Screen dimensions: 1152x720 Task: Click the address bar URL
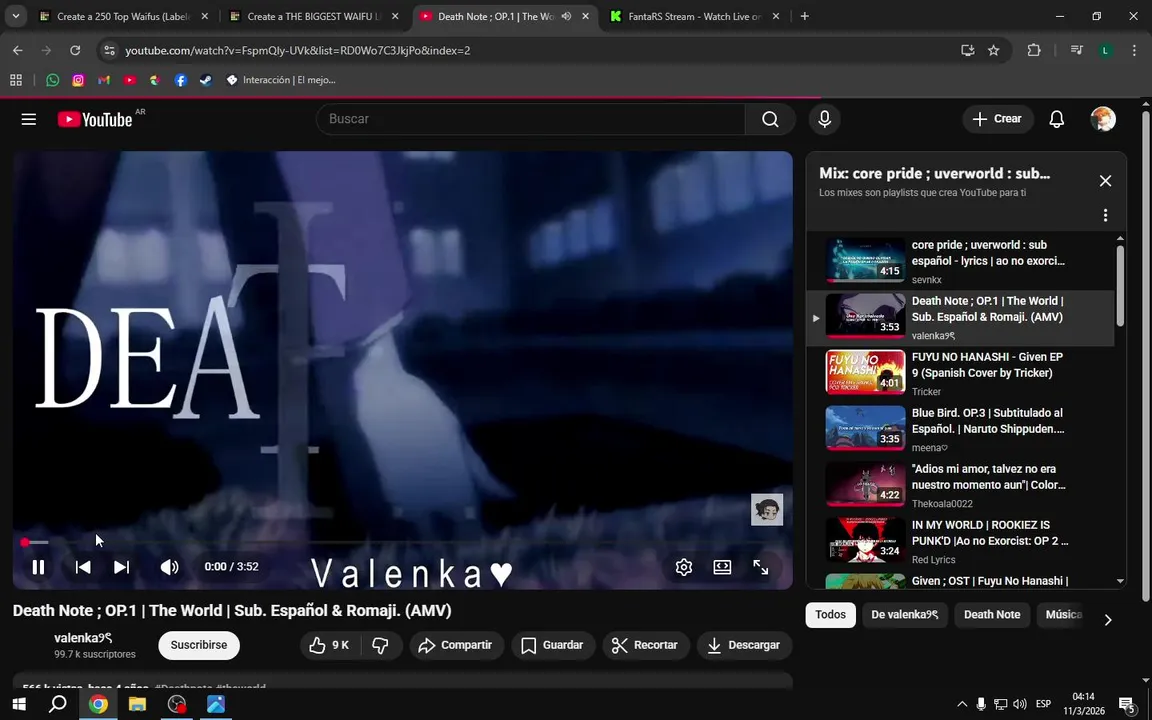[x=298, y=50]
